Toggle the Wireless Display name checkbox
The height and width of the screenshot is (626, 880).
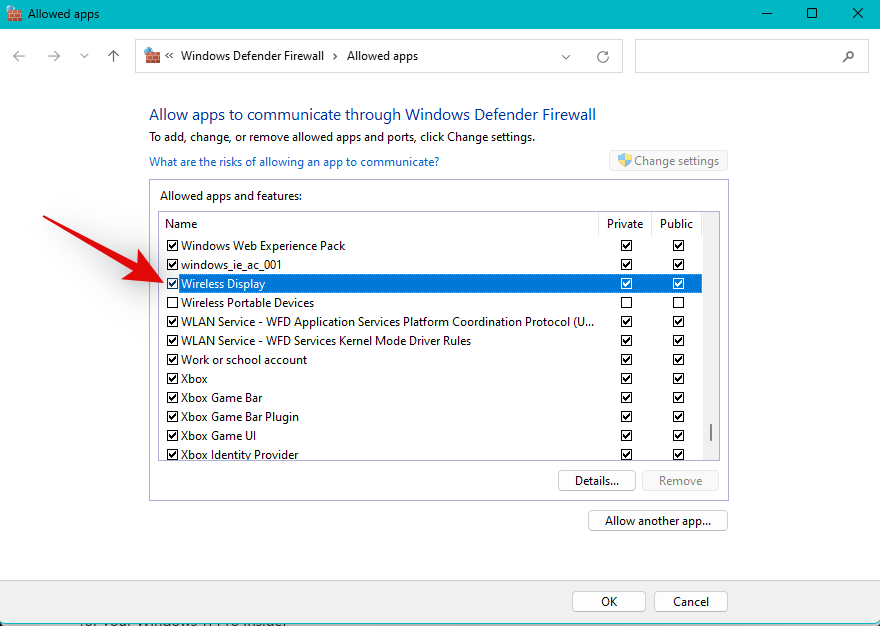(x=172, y=284)
